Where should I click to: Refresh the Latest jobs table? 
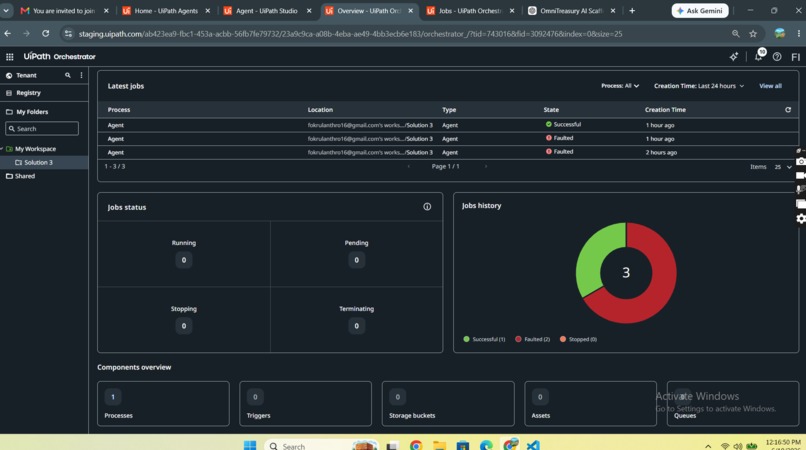click(787, 110)
